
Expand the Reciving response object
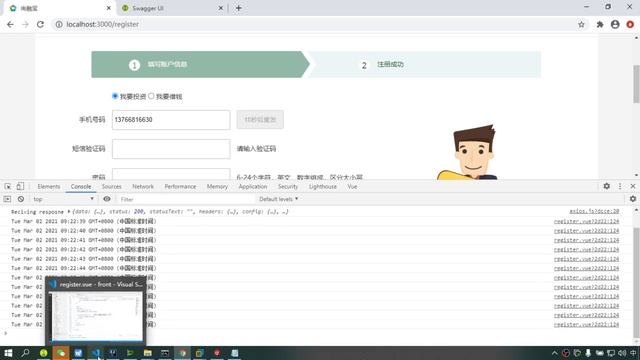(x=69, y=212)
